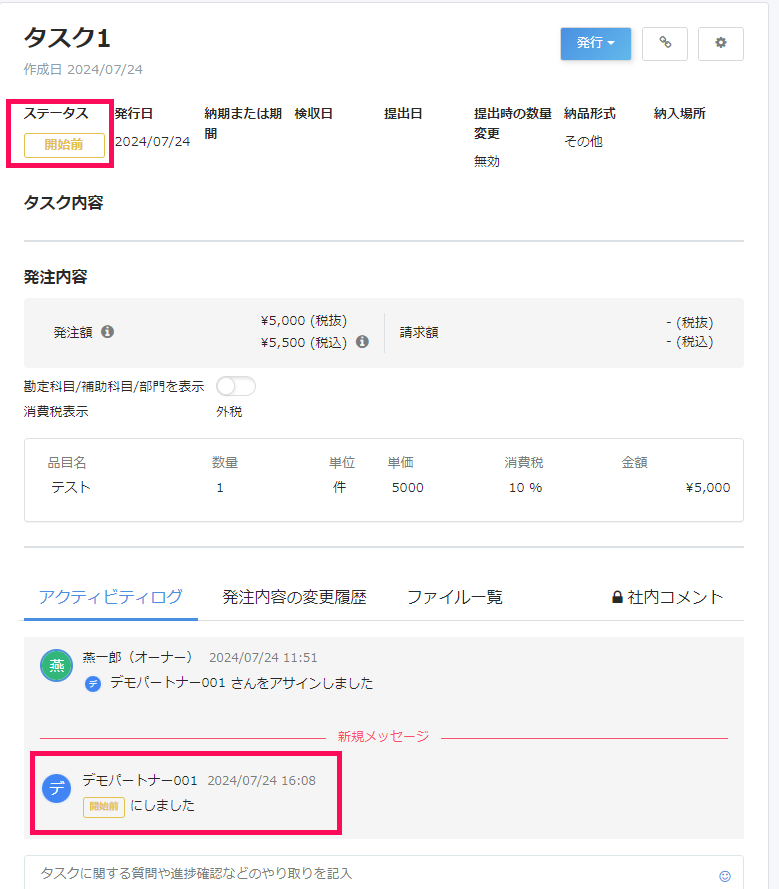Click the ¥5,000 (税抜) amount

(x=304, y=321)
